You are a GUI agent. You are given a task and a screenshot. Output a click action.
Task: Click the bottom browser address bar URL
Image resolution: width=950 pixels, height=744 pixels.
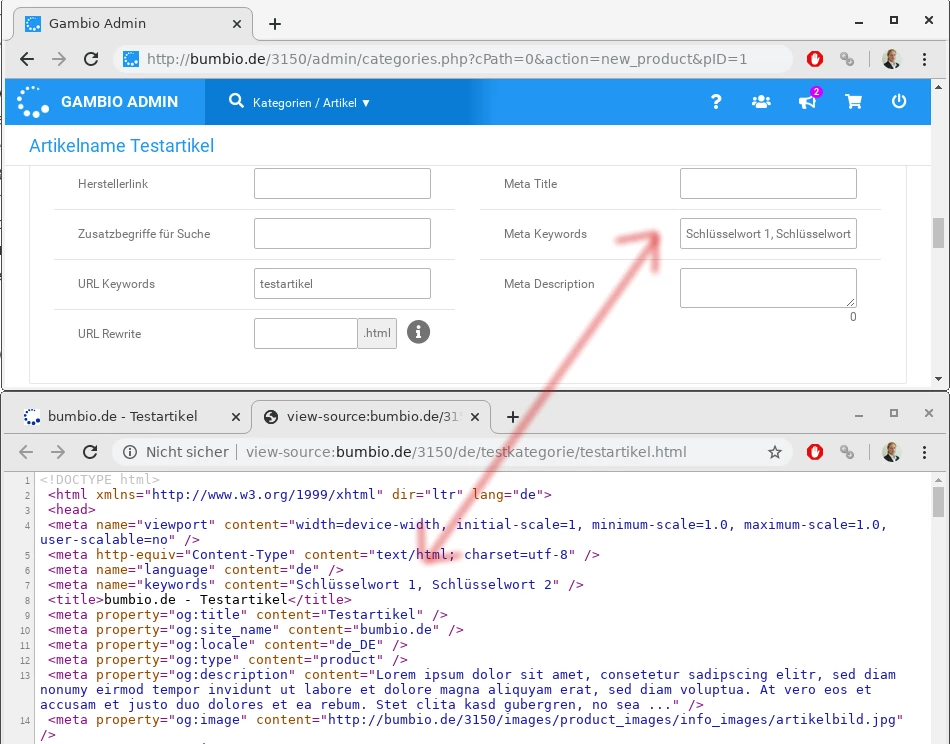466,452
